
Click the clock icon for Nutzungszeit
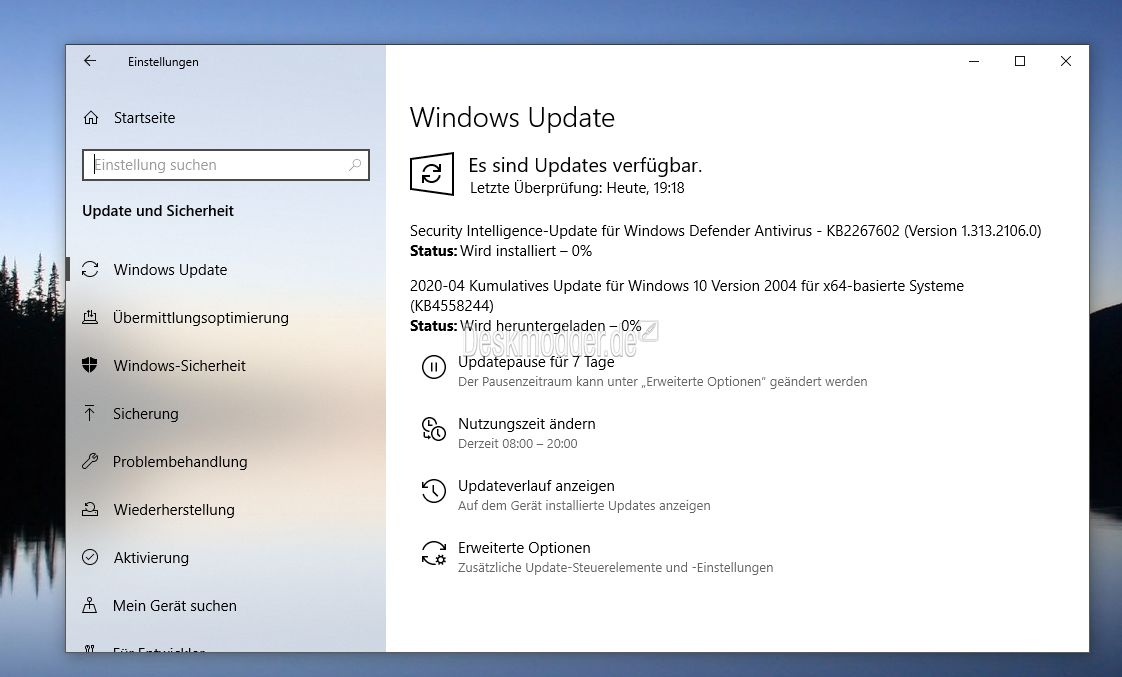coord(434,429)
